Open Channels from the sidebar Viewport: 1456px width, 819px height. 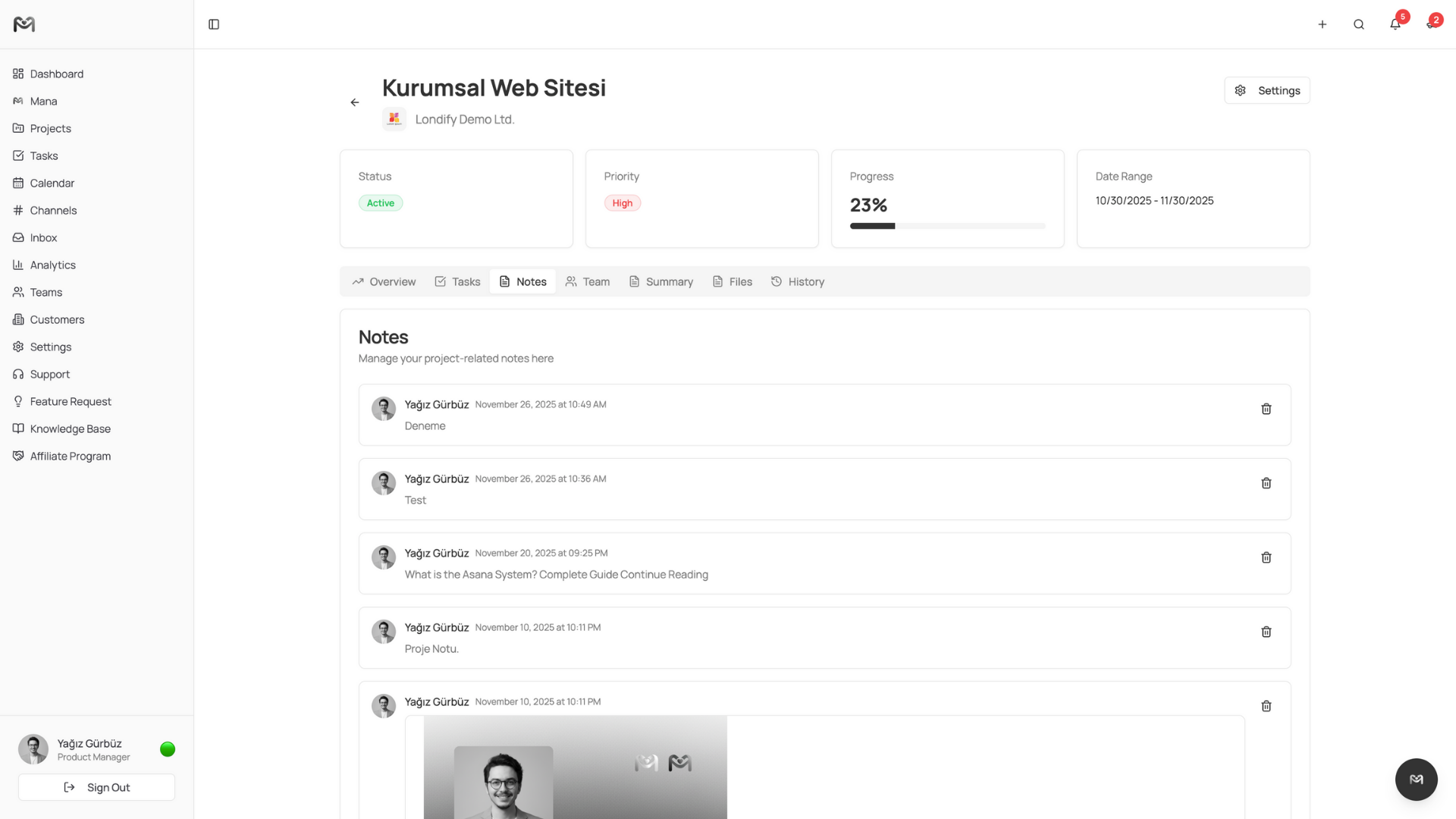tap(53, 210)
